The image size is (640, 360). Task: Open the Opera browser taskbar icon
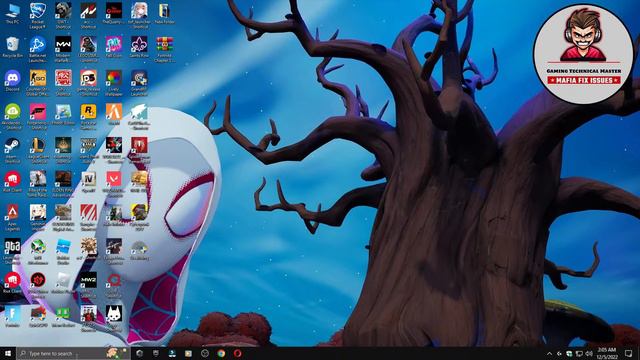point(238,353)
